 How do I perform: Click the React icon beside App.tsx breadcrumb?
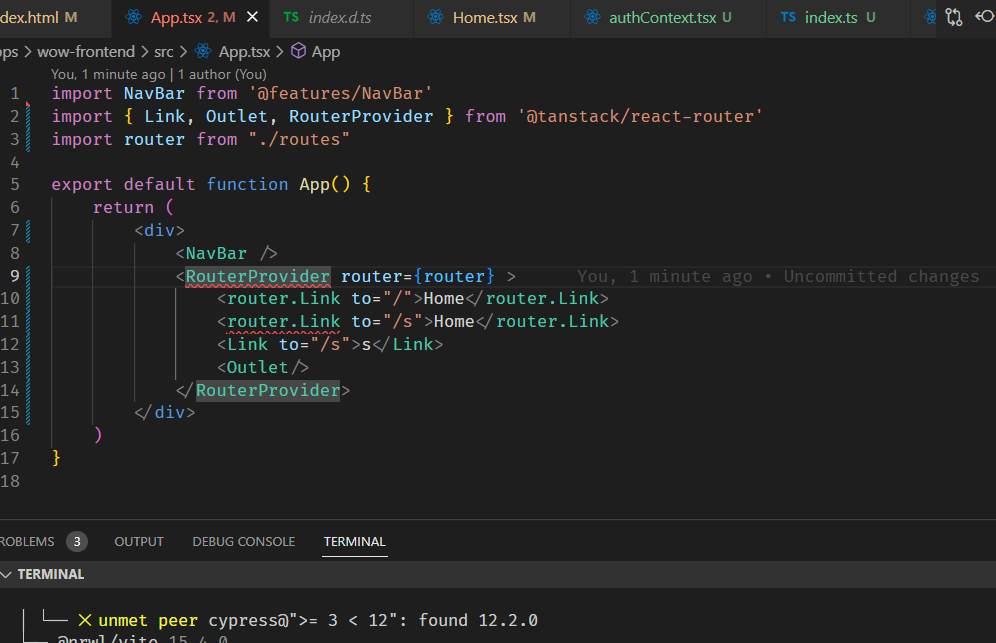pos(203,51)
